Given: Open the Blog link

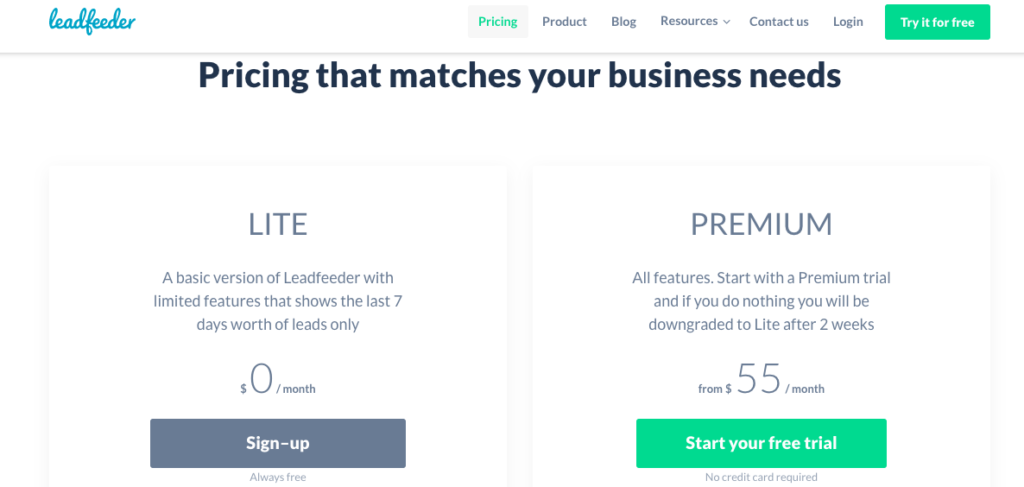Looking at the screenshot, I should [624, 22].
